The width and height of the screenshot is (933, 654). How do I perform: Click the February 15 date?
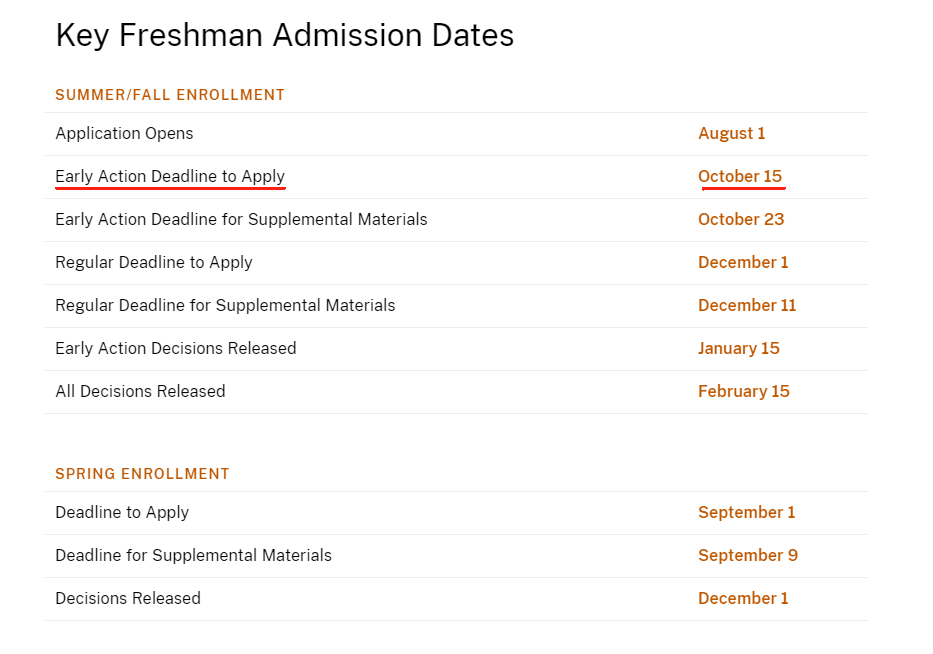click(744, 392)
